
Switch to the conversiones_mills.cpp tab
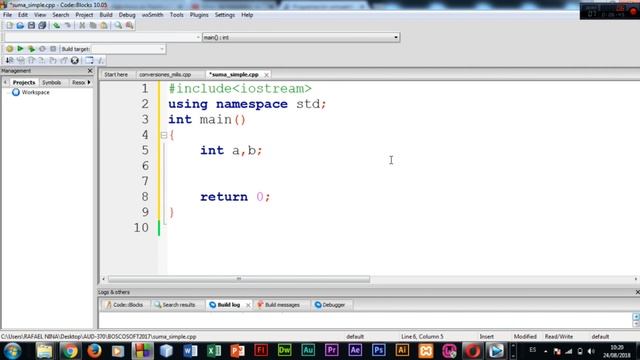tap(165, 75)
